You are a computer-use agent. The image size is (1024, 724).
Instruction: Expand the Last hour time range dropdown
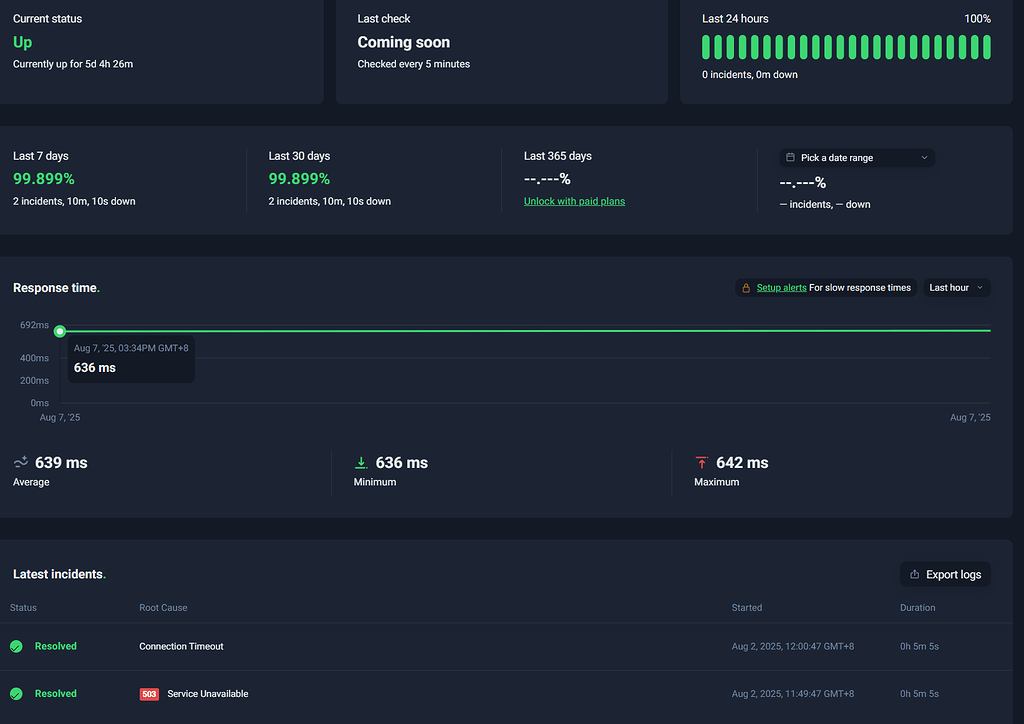point(957,288)
